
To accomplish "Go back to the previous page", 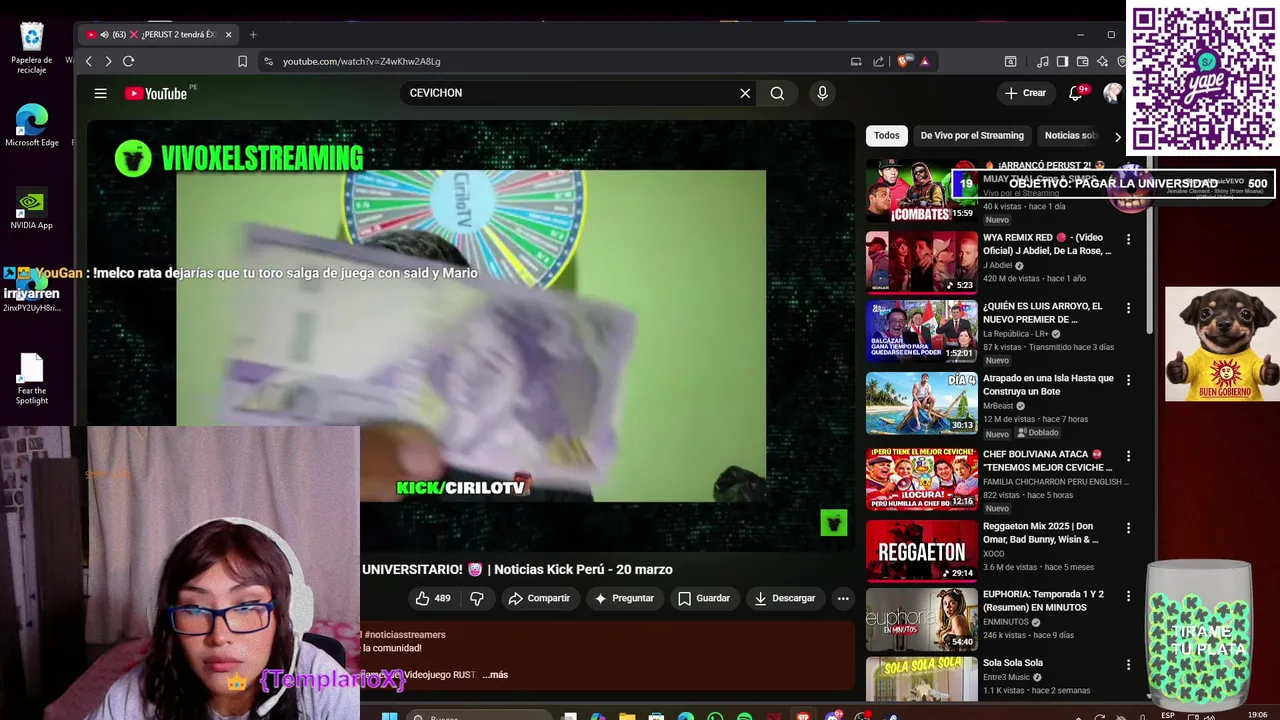I will tap(88, 61).
